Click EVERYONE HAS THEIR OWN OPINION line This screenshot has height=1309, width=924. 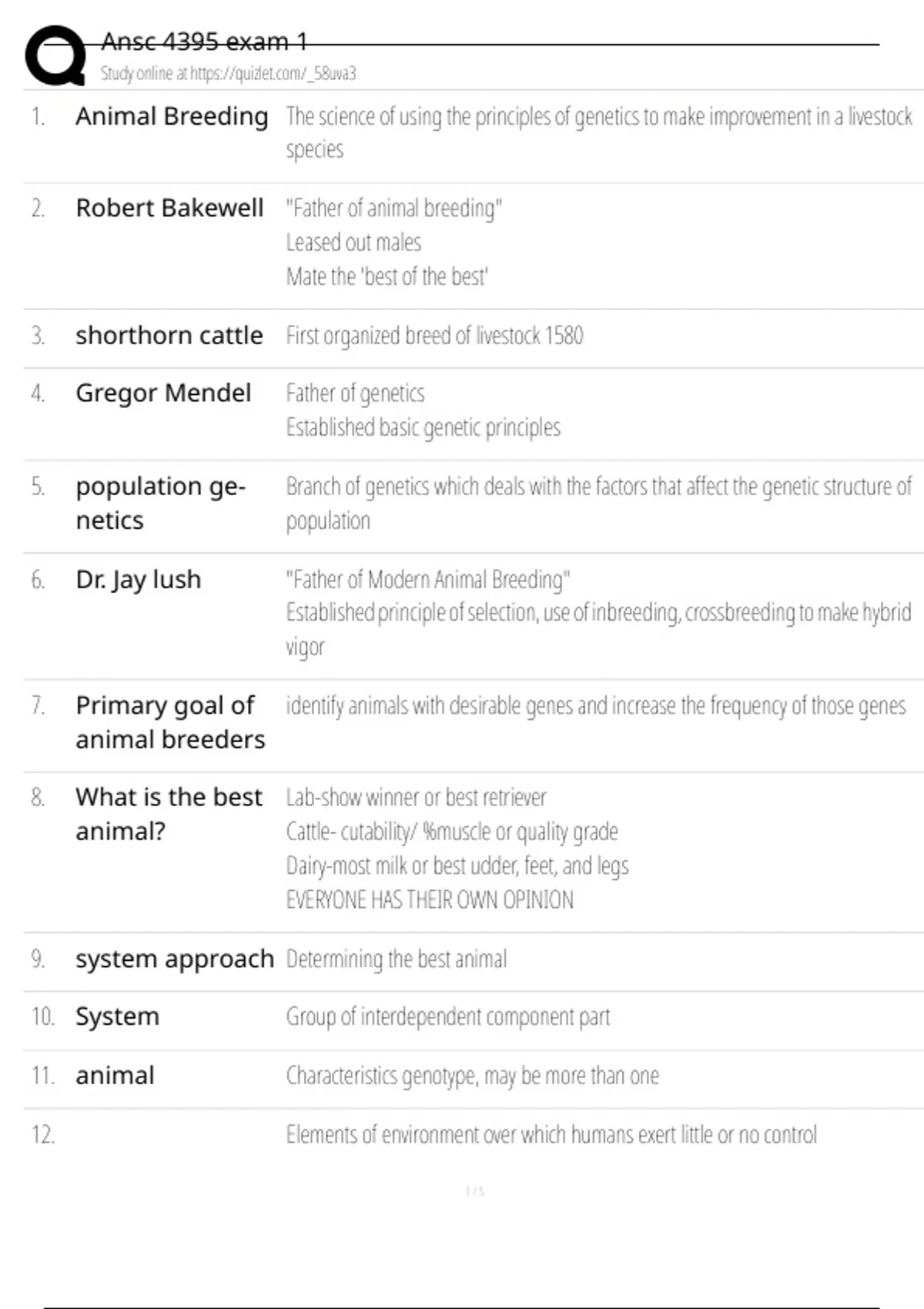[x=430, y=900]
